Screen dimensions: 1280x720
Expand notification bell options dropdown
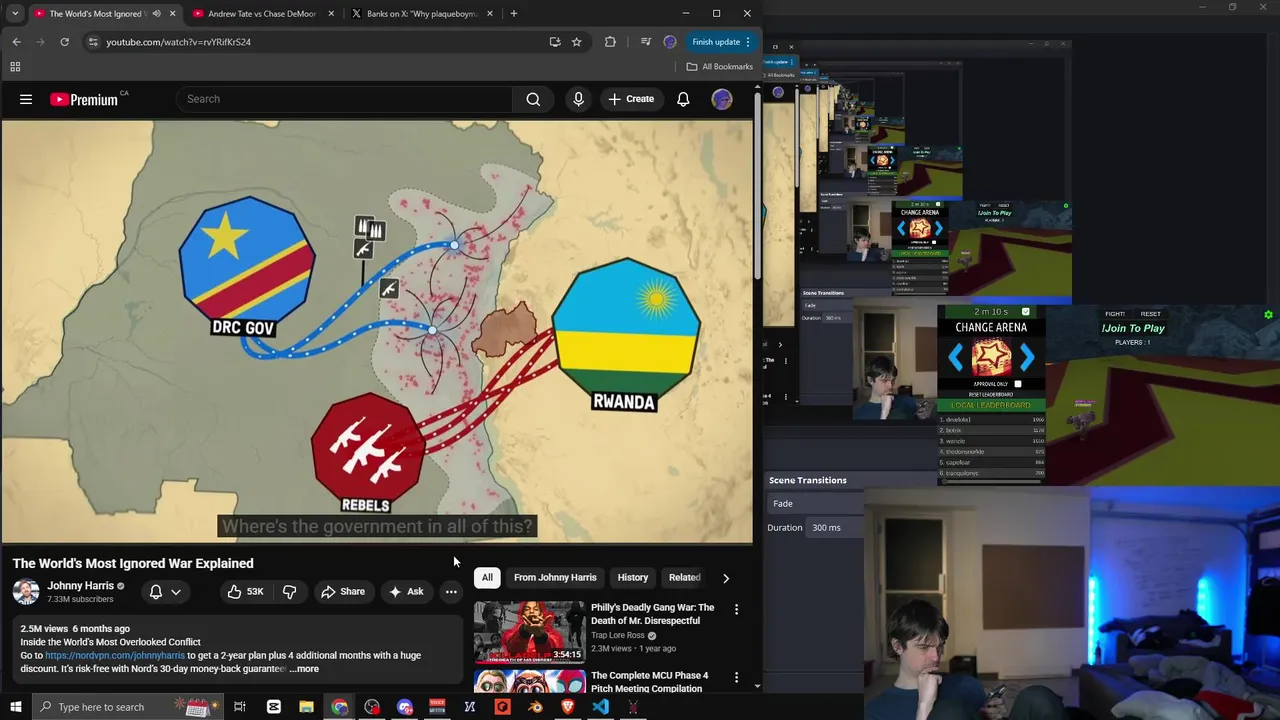[x=176, y=592]
